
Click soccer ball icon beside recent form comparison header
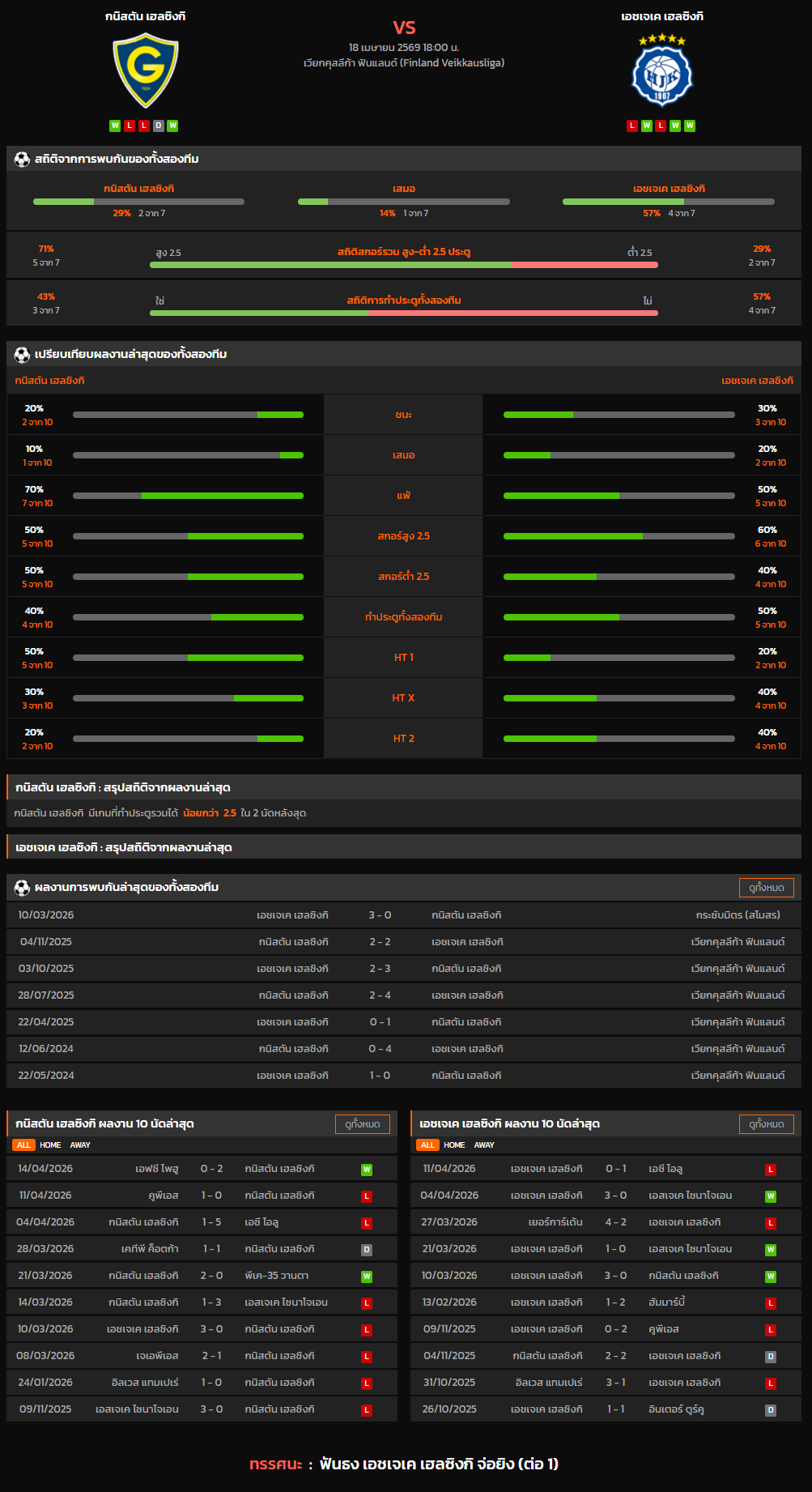(22, 355)
